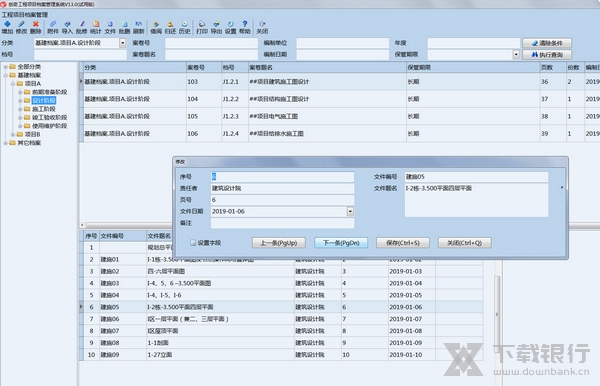
Task: Sort by the 案卷题名 column header
Action: [327, 67]
